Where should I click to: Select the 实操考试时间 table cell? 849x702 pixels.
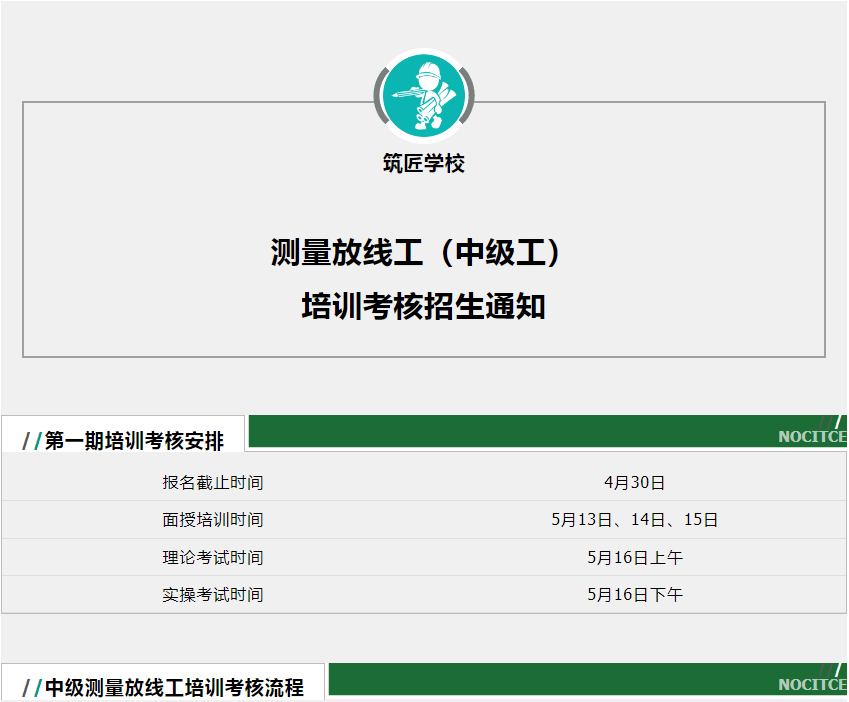coord(213,594)
